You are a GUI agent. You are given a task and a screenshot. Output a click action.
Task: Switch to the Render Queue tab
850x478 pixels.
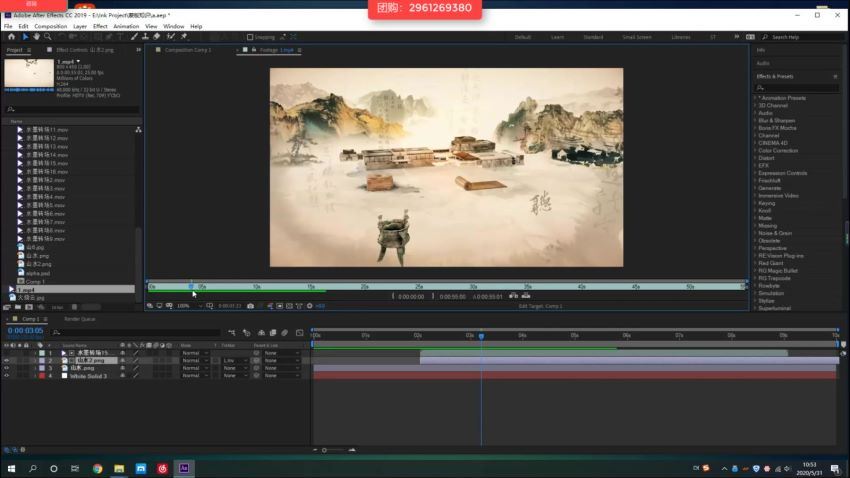[x=80, y=319]
